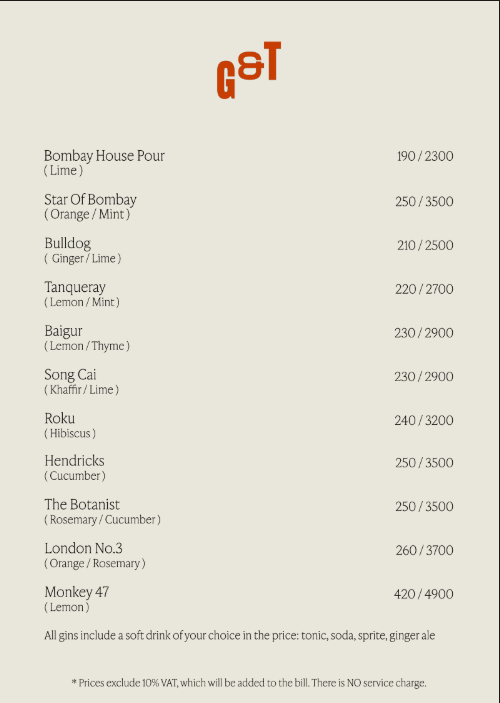Viewport: 500px width, 703px height.
Task: Click the 190 / 2300 price
Action: pos(425,156)
